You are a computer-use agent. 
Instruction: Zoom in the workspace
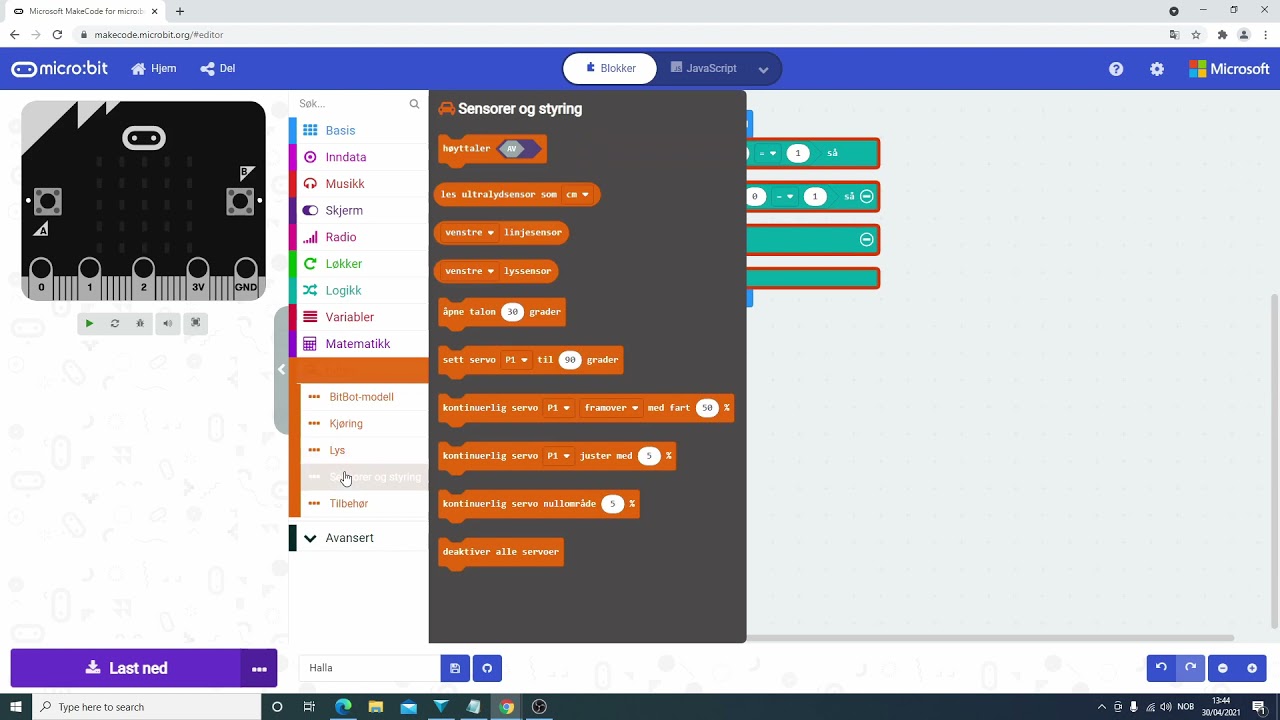(x=1252, y=668)
